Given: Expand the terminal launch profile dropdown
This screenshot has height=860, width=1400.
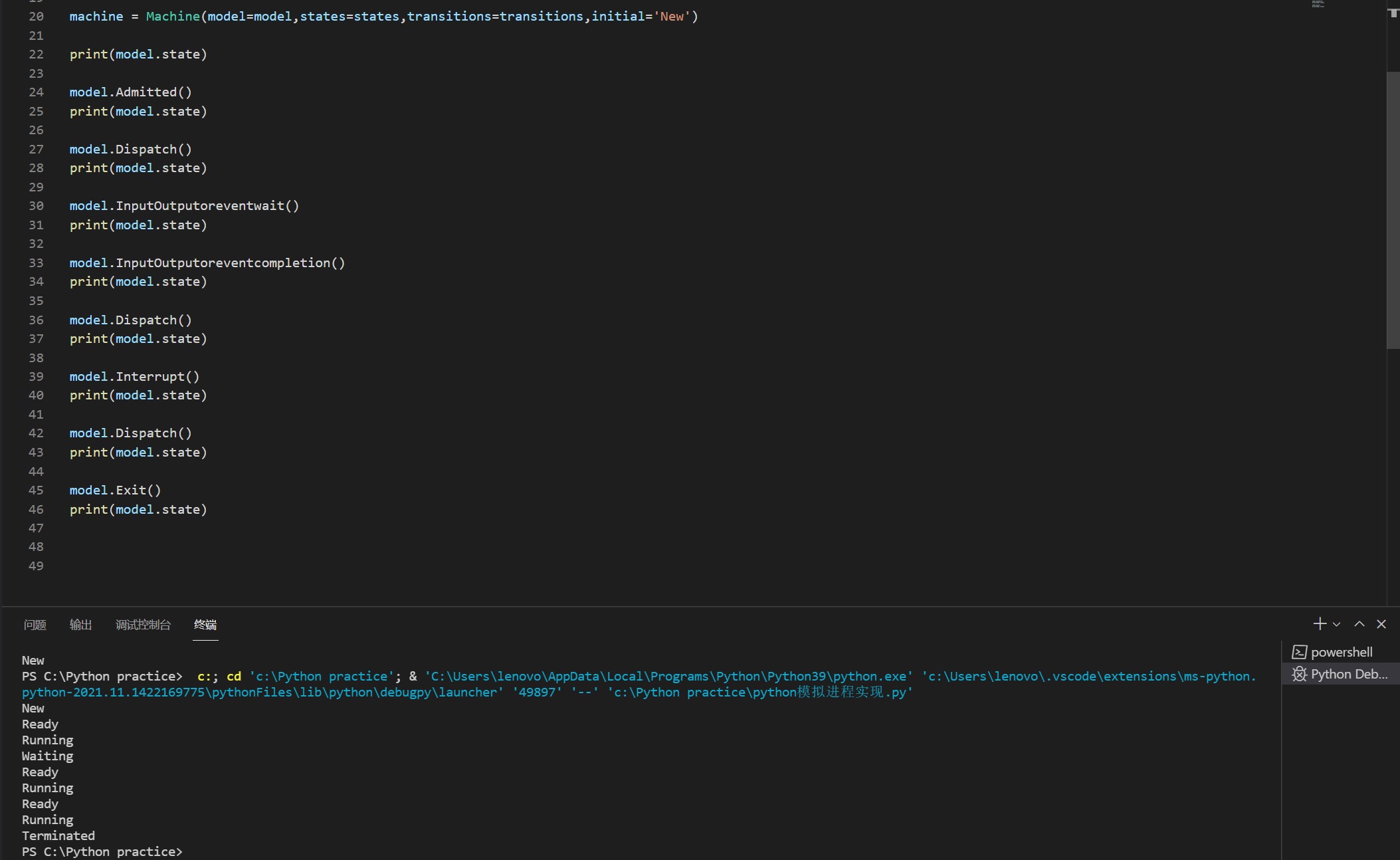Looking at the screenshot, I should [x=1337, y=624].
